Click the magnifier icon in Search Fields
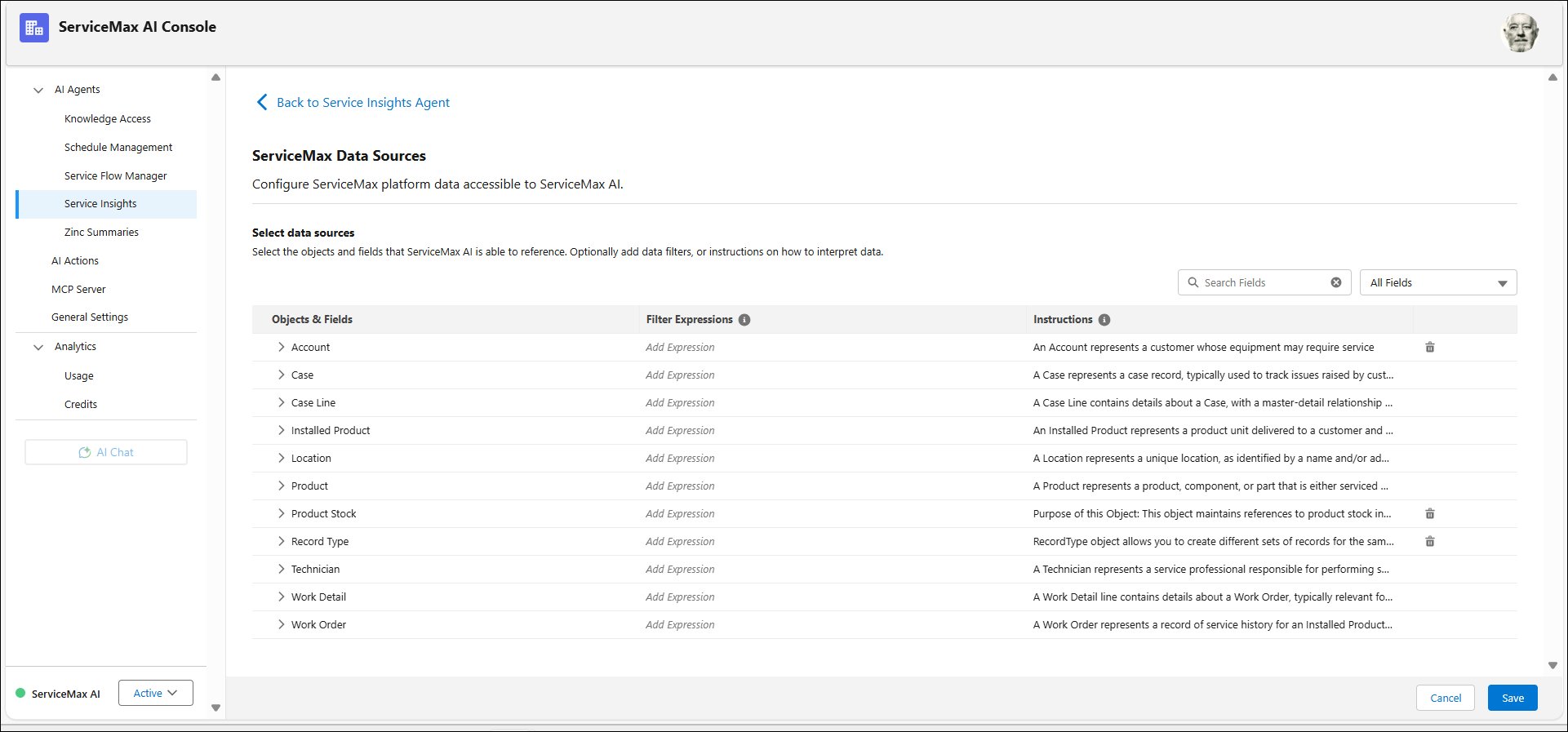The width and height of the screenshot is (1568, 732). coord(1193,282)
